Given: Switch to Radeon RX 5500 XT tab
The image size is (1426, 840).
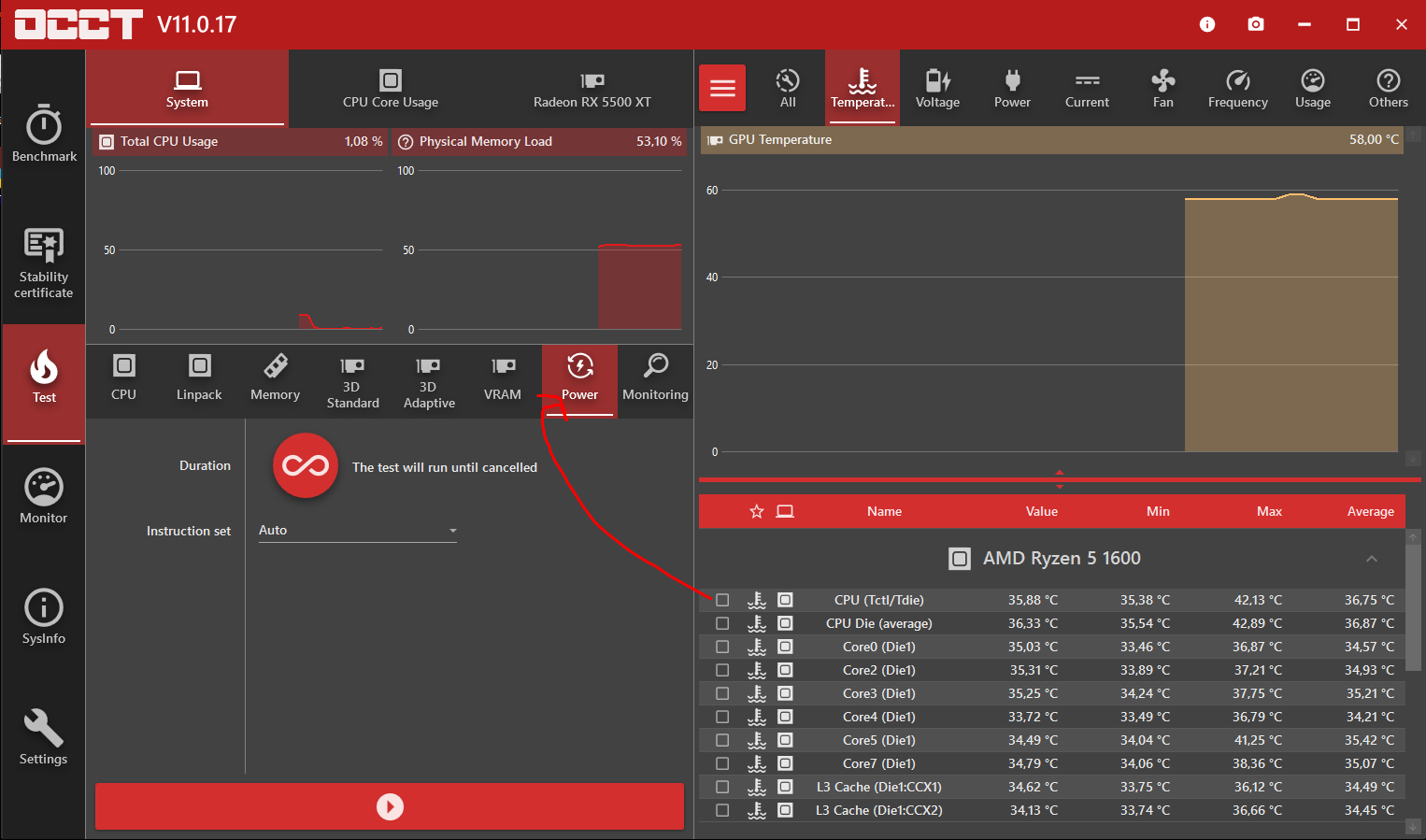Looking at the screenshot, I should tap(592, 89).
